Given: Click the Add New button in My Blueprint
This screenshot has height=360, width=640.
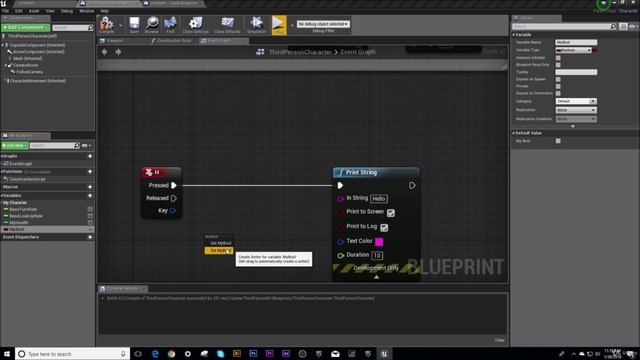Looking at the screenshot, I should (x=15, y=146).
